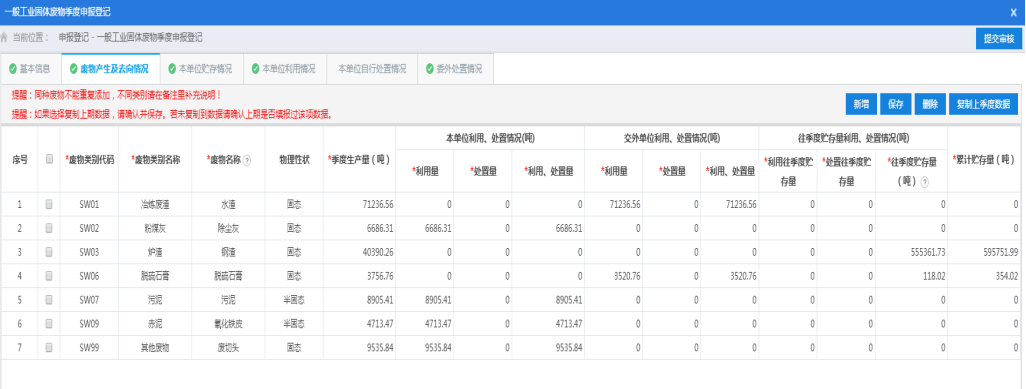Check the checkbox for row SW07
This screenshot has width=1026, height=389.
(49, 300)
